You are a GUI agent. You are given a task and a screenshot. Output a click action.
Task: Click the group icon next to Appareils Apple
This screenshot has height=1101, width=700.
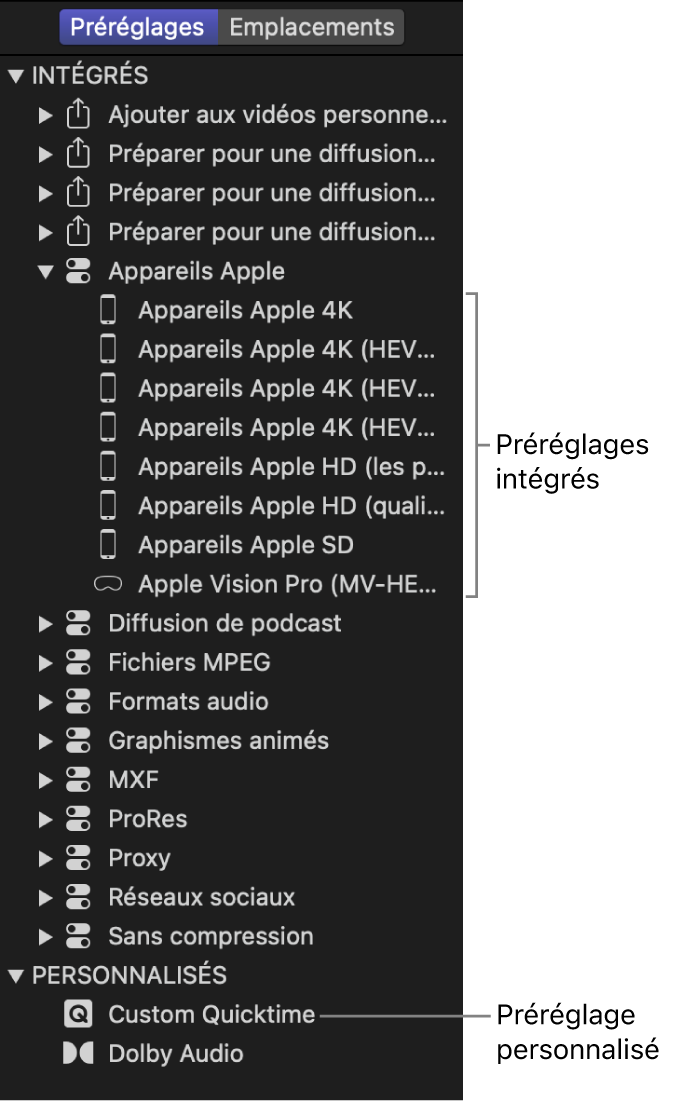[x=79, y=270]
